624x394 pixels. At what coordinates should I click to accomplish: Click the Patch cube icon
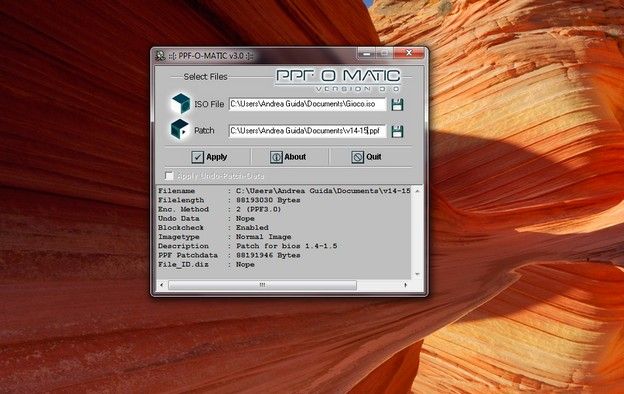pos(179,129)
